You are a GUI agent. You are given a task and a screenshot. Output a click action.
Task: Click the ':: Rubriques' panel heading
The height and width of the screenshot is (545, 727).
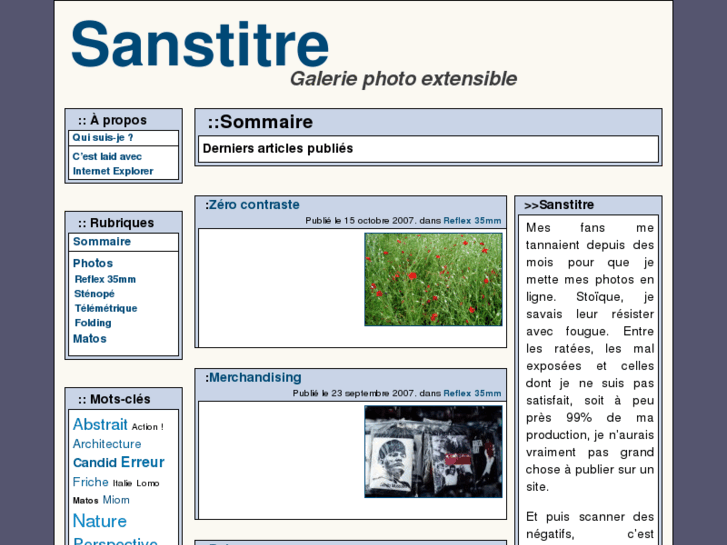(x=116, y=223)
